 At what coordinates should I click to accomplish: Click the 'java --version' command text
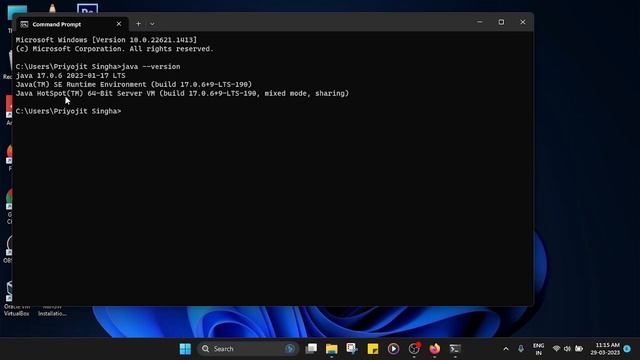tap(151, 67)
